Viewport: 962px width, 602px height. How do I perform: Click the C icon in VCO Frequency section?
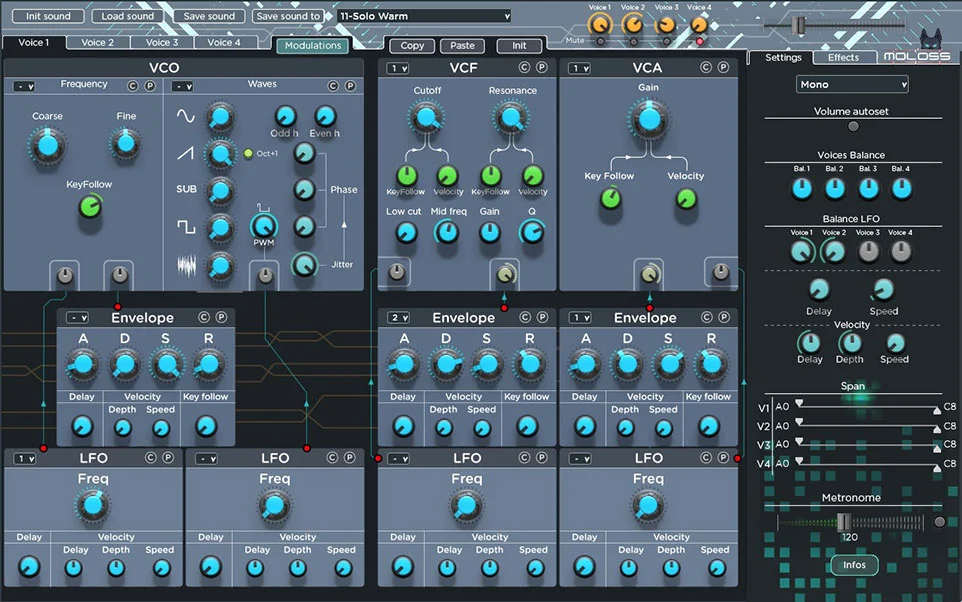coord(134,86)
